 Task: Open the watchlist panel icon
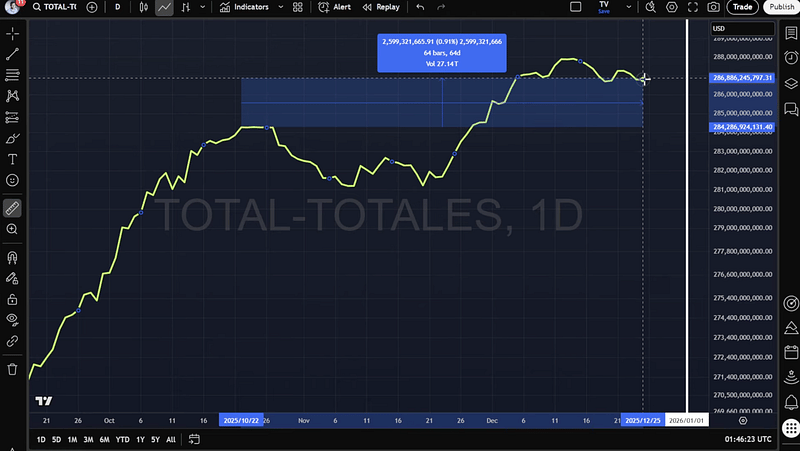(791, 34)
